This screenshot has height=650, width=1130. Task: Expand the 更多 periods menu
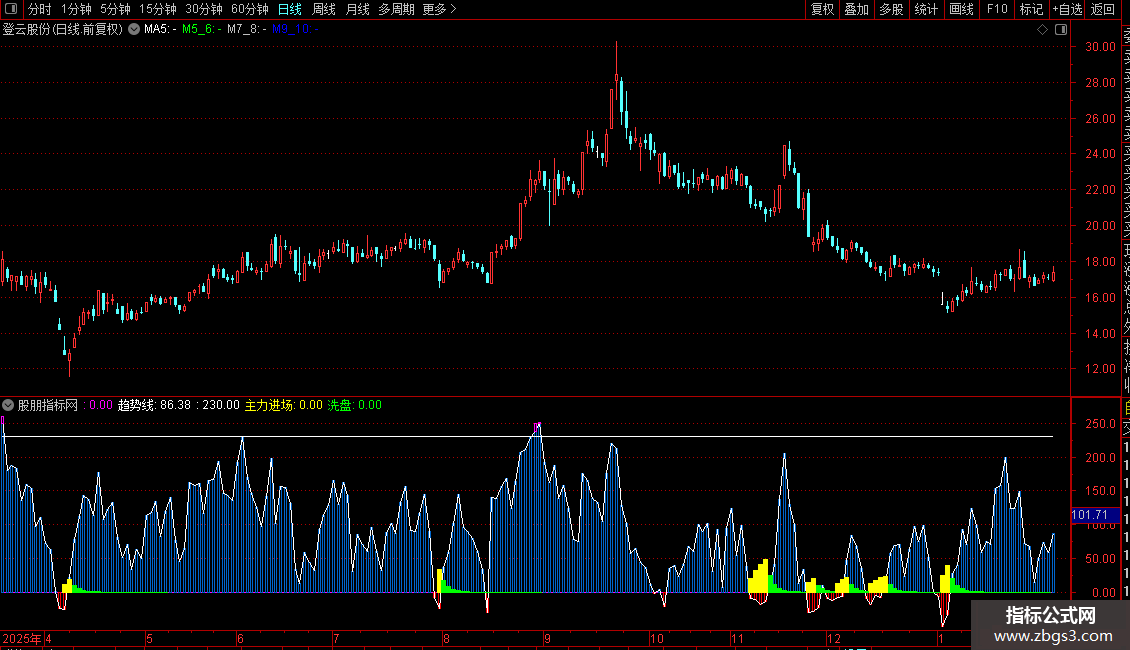(440, 9)
